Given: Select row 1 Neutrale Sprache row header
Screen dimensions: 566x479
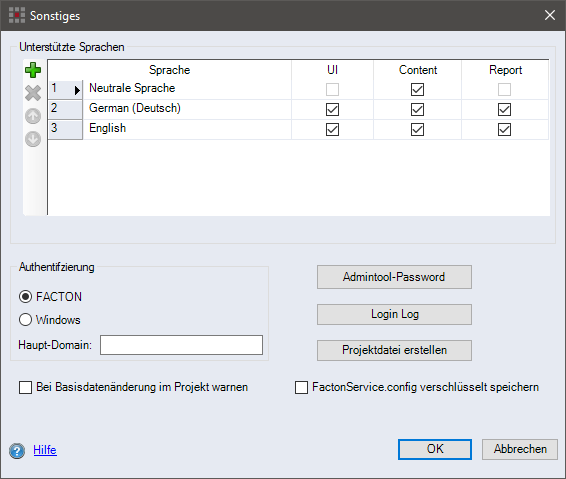Looking at the screenshot, I should pos(65,90).
